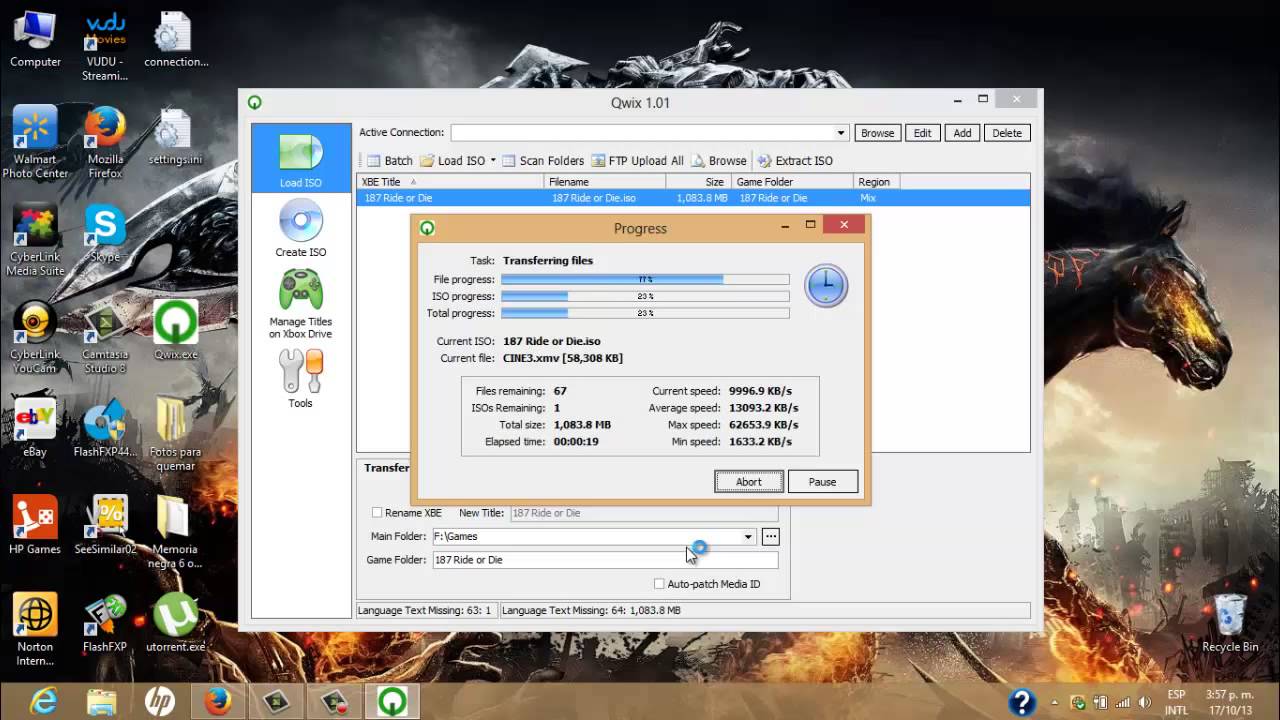Sort by Game Folder column header
This screenshot has width=1280, height=720.
coord(792,182)
